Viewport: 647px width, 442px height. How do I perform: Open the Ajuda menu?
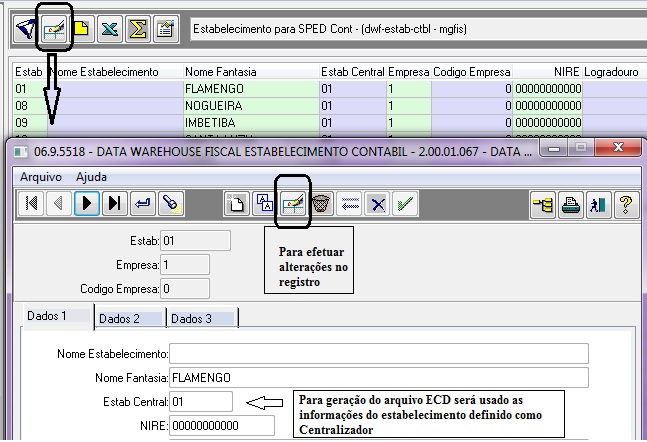[91, 177]
